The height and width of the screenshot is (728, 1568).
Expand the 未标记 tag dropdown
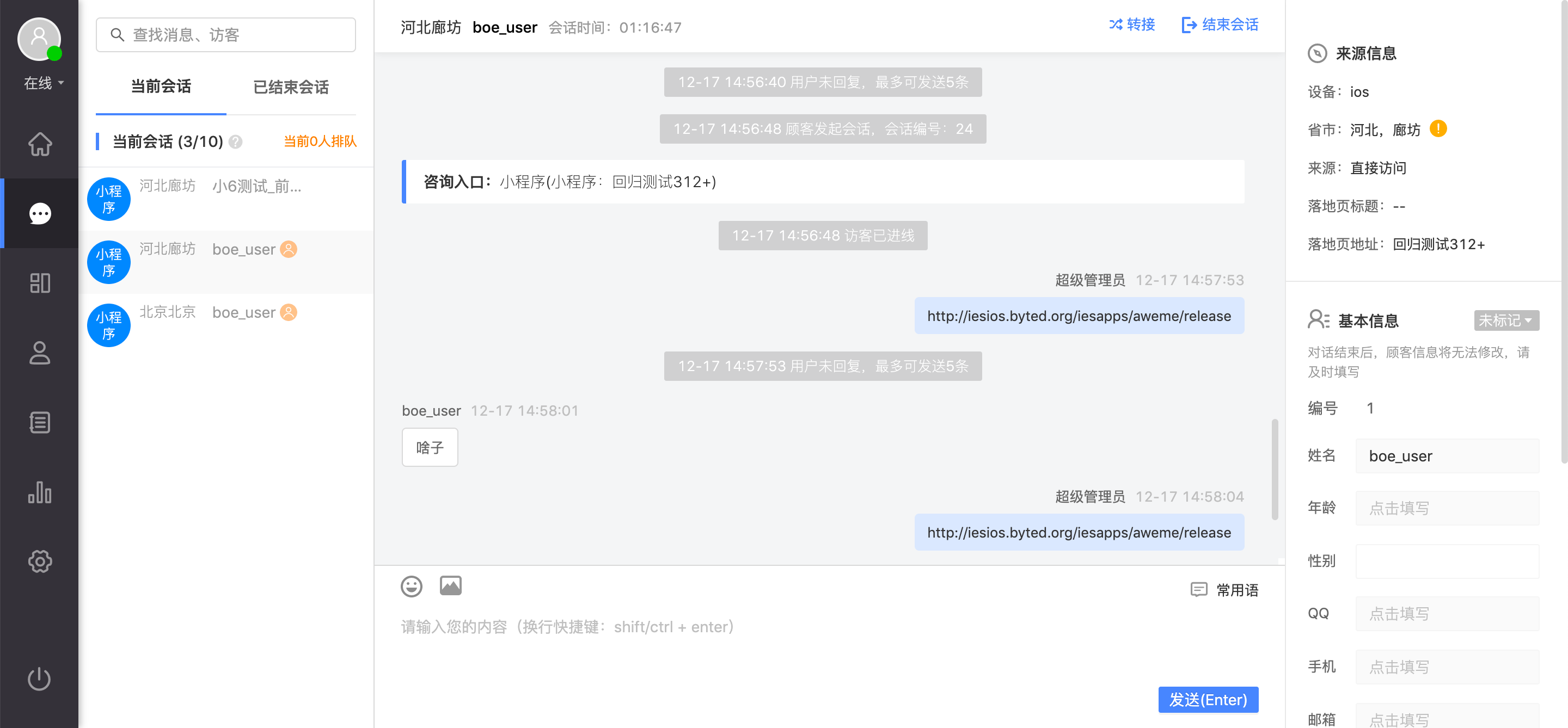point(1506,320)
